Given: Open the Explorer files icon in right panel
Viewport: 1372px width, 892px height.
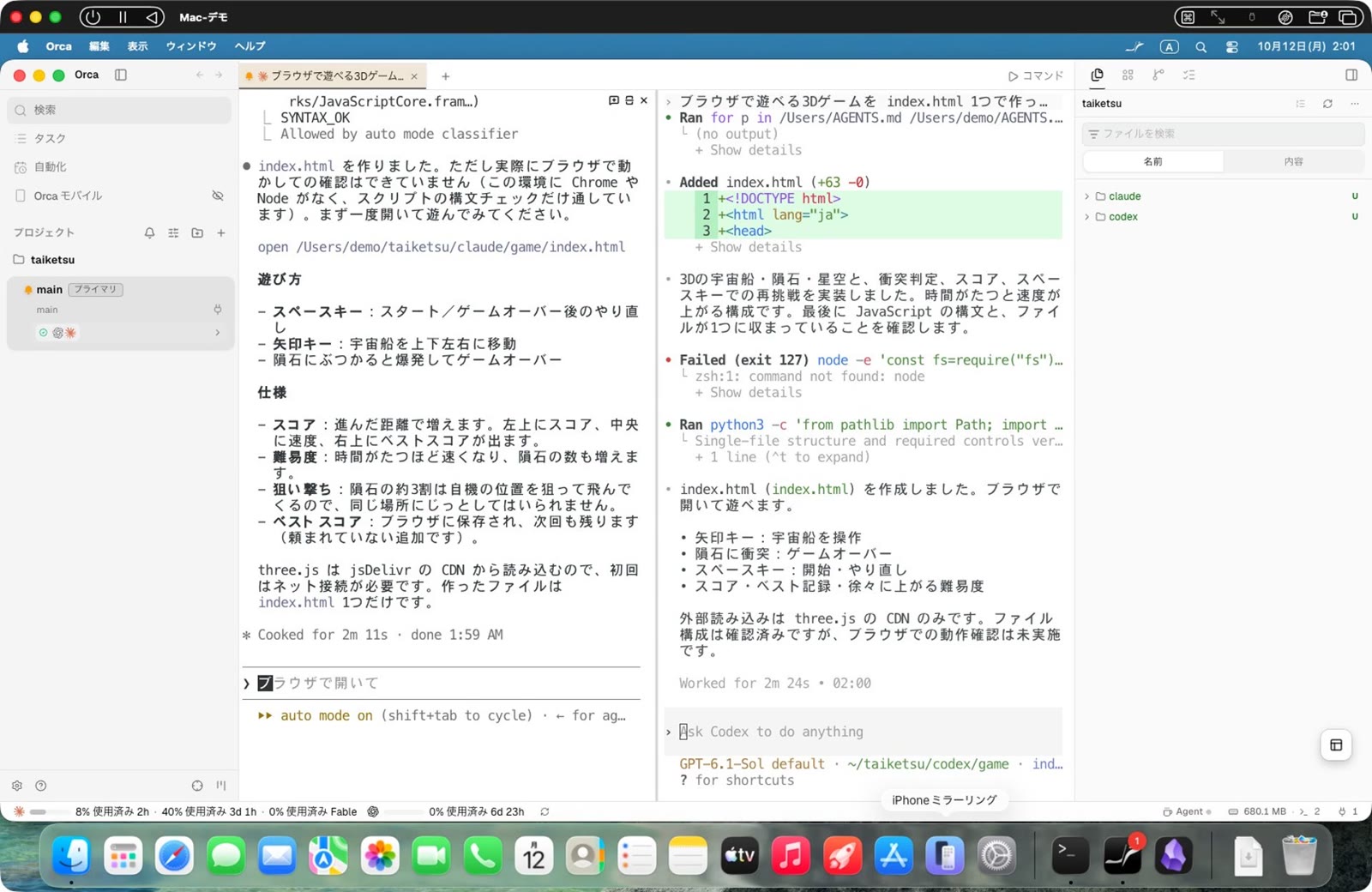Looking at the screenshot, I should (1097, 75).
